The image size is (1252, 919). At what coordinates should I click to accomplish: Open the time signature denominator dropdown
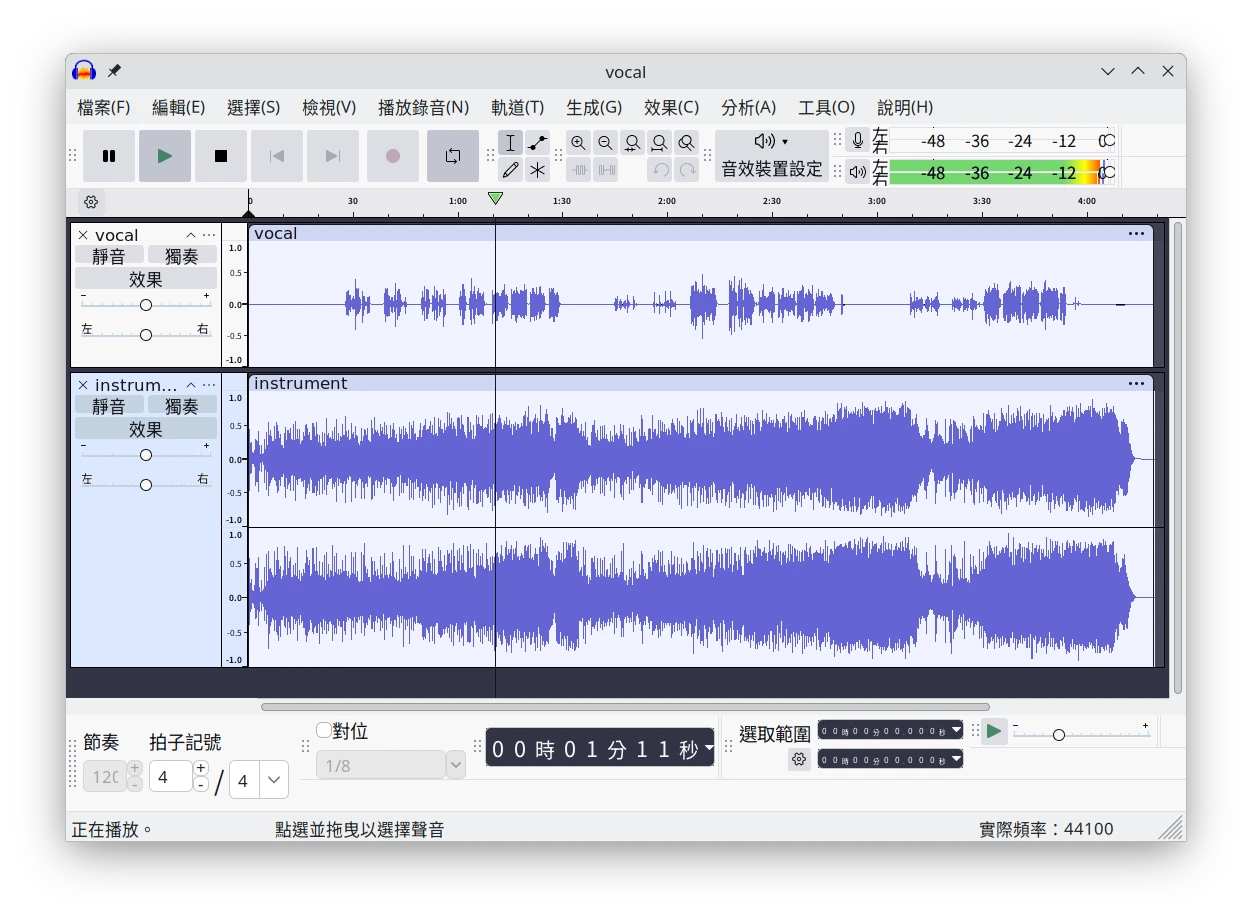273,780
